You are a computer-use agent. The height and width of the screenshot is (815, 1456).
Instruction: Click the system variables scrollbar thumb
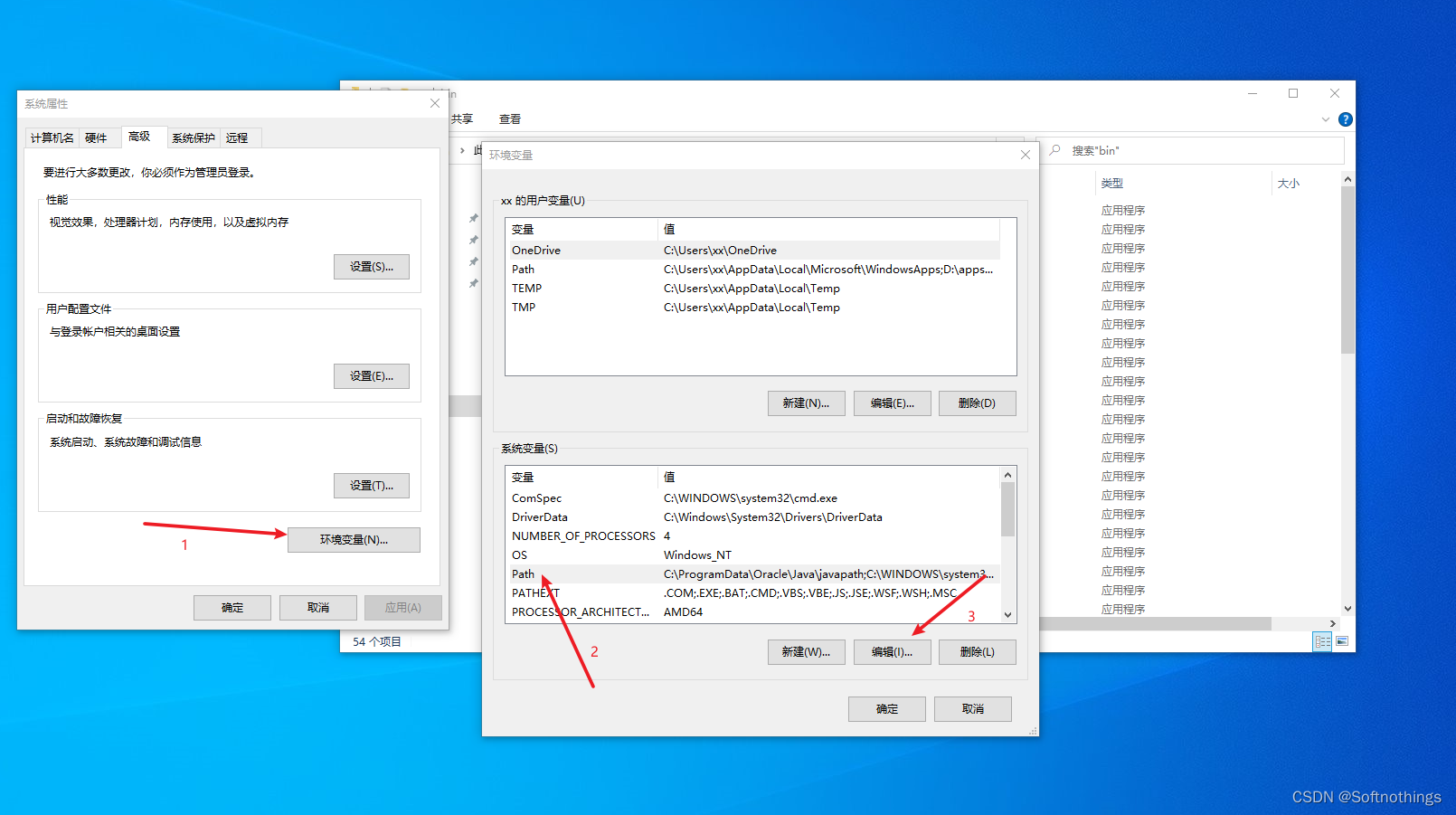1007,509
